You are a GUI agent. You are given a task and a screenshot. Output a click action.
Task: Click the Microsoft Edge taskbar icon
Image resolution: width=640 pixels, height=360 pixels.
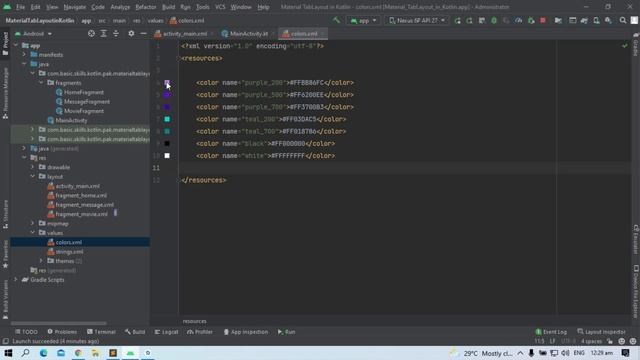click(x=43, y=353)
